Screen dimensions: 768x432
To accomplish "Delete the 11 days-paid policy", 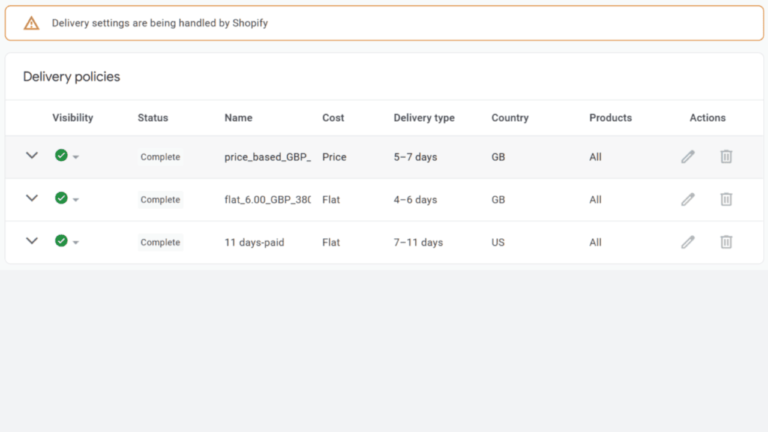I will tap(726, 242).
